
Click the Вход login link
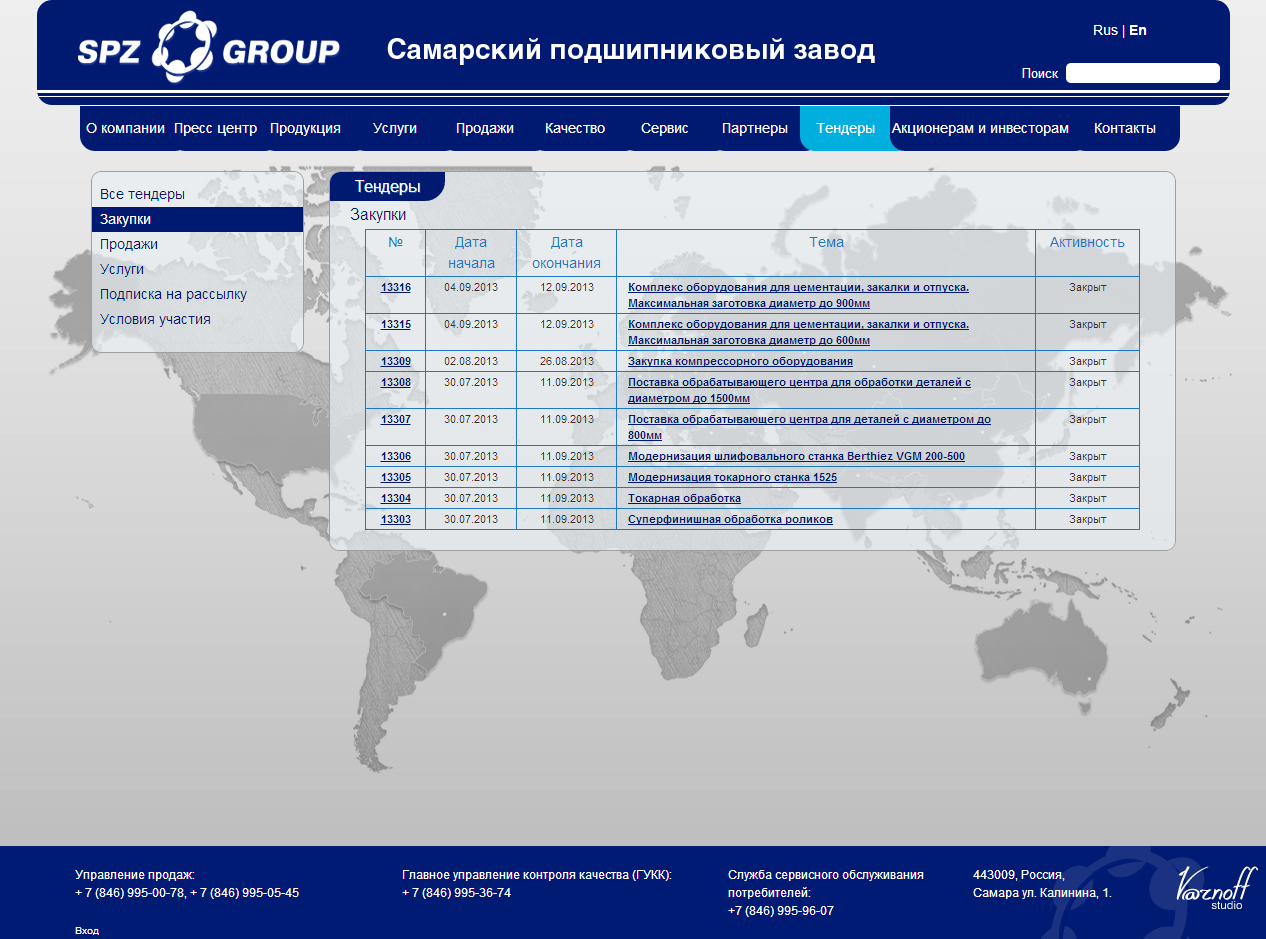[87, 930]
